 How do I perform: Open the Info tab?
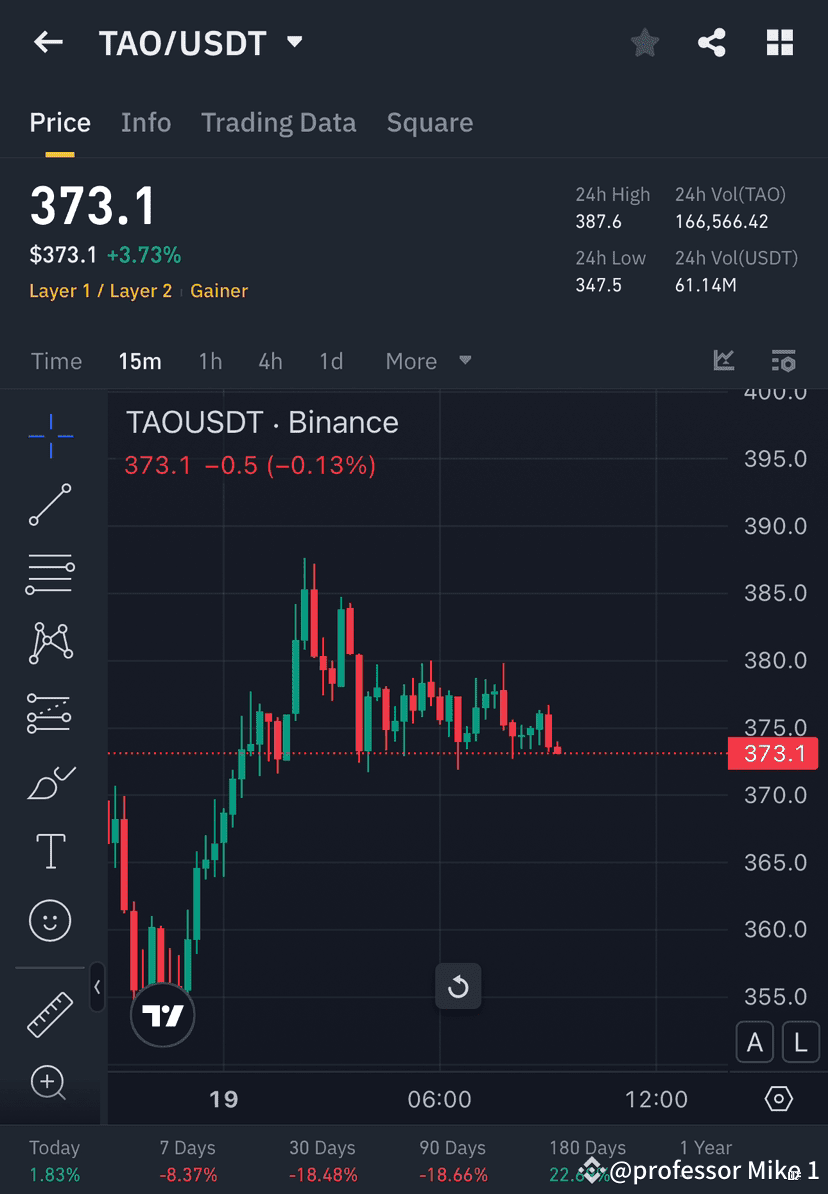(146, 122)
